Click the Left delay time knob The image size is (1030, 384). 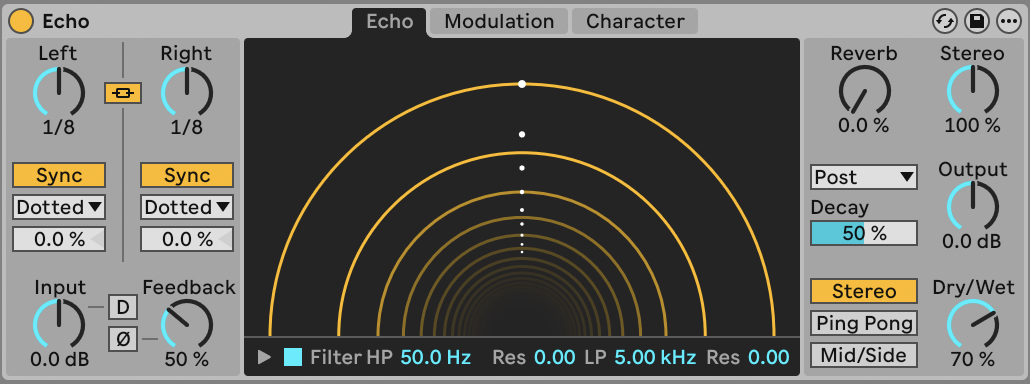click(58, 92)
